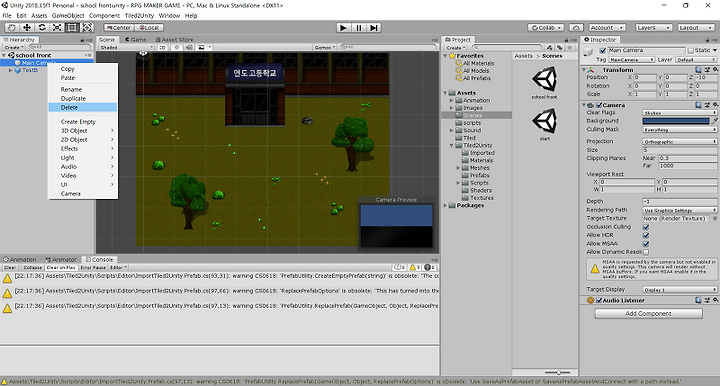Toggle scene audio icon
Screen dimensions: 720x386
pos(189,47)
